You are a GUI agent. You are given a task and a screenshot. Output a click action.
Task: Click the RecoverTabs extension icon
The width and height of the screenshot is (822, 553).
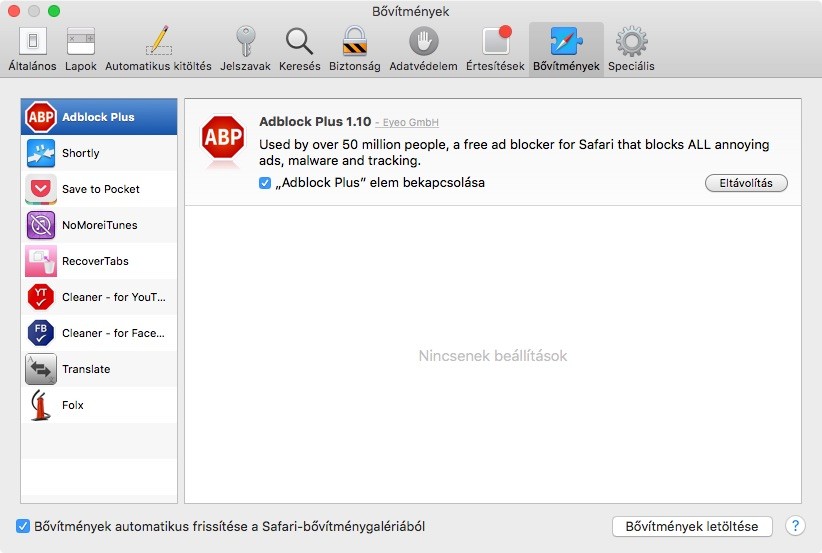point(41,261)
